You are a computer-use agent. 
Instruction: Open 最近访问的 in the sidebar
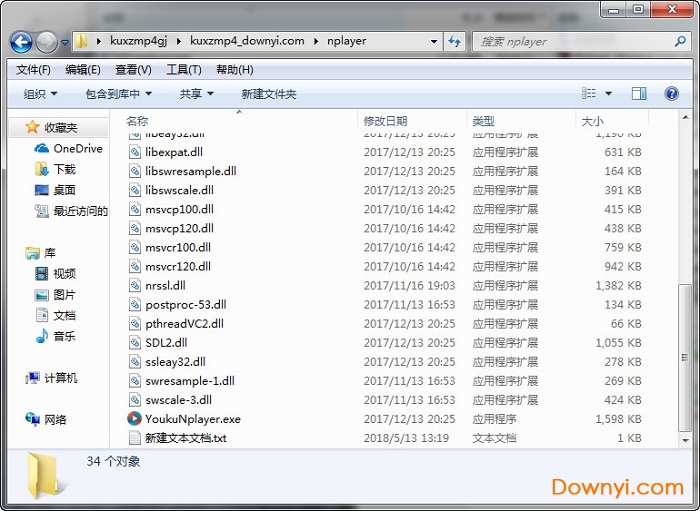click(x=80, y=211)
